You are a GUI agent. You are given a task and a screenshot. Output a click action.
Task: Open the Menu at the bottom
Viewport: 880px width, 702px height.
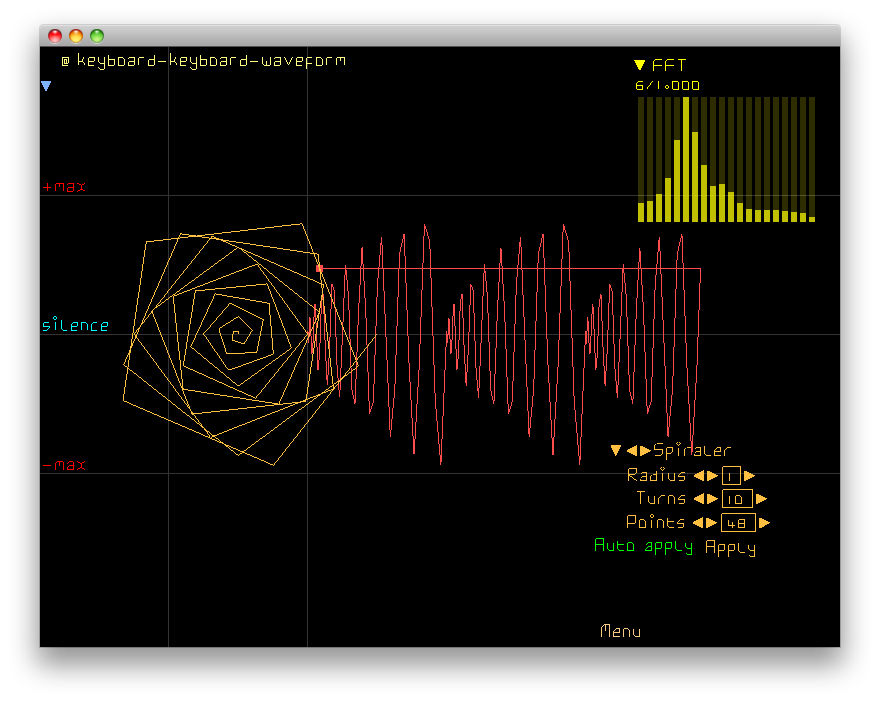[x=620, y=631]
